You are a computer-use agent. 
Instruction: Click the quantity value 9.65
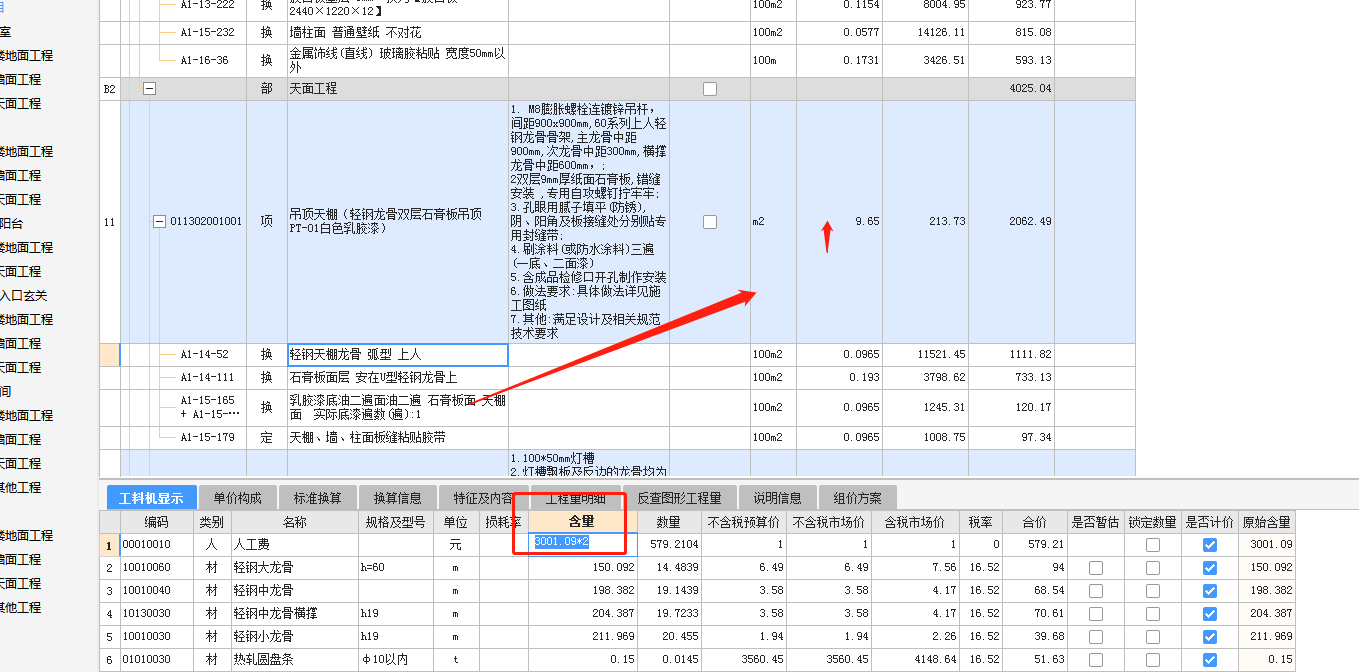point(866,222)
